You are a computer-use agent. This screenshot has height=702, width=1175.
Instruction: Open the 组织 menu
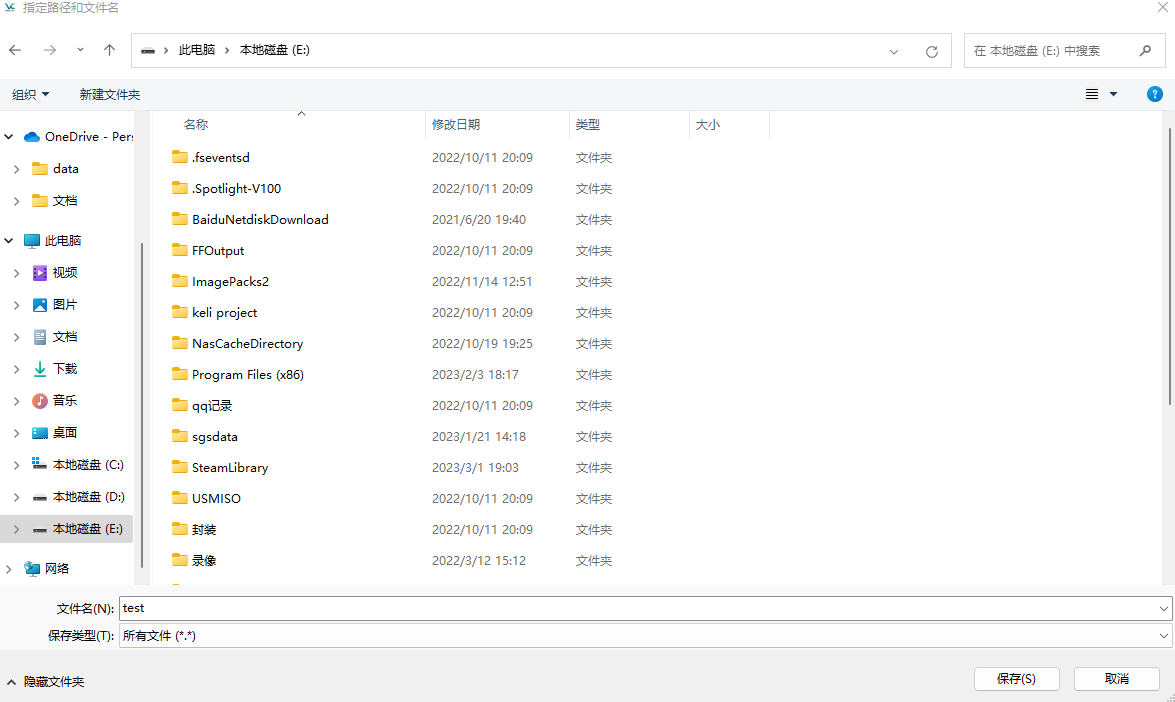coord(30,94)
